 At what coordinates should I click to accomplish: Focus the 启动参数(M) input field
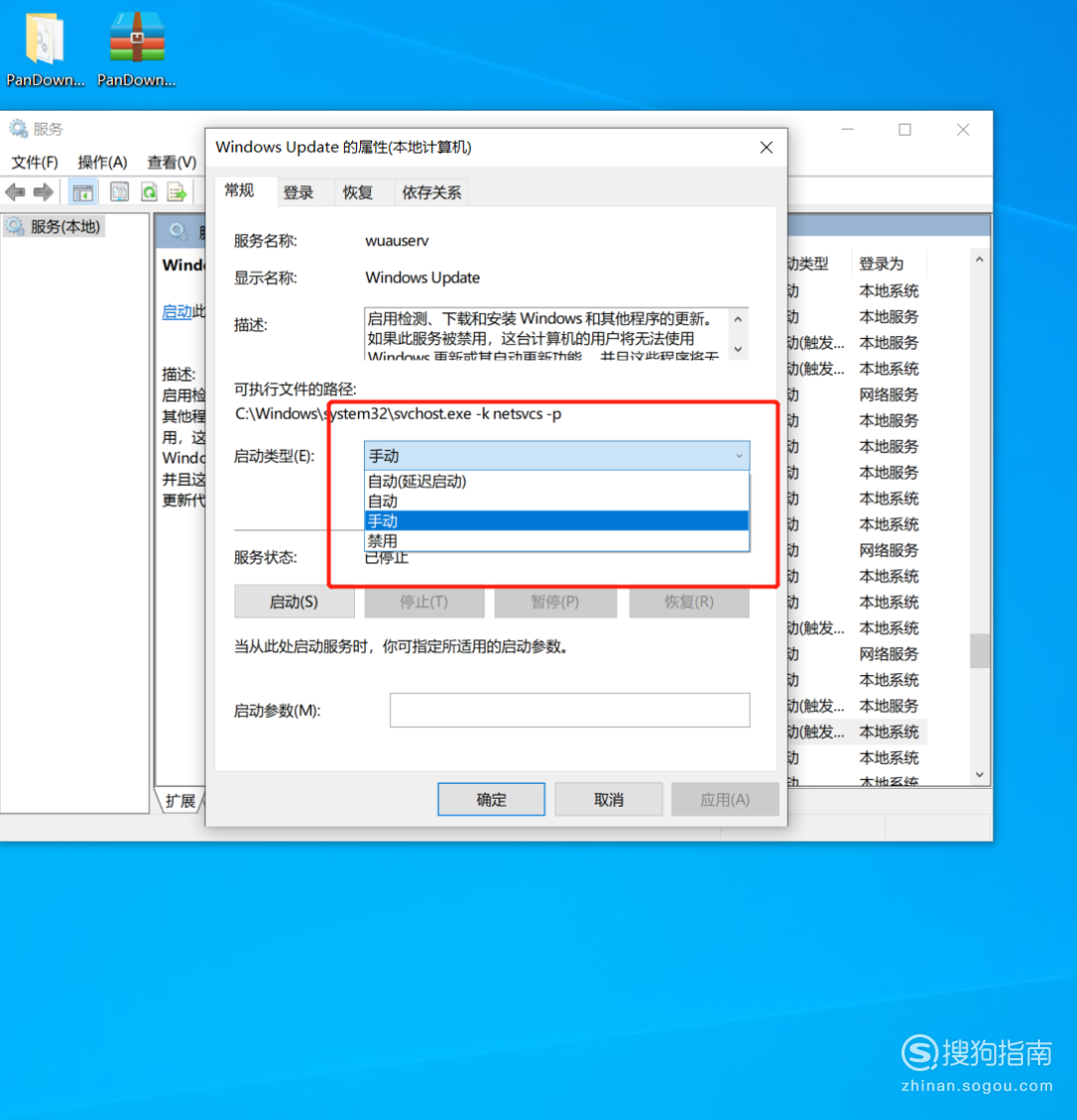click(x=570, y=710)
